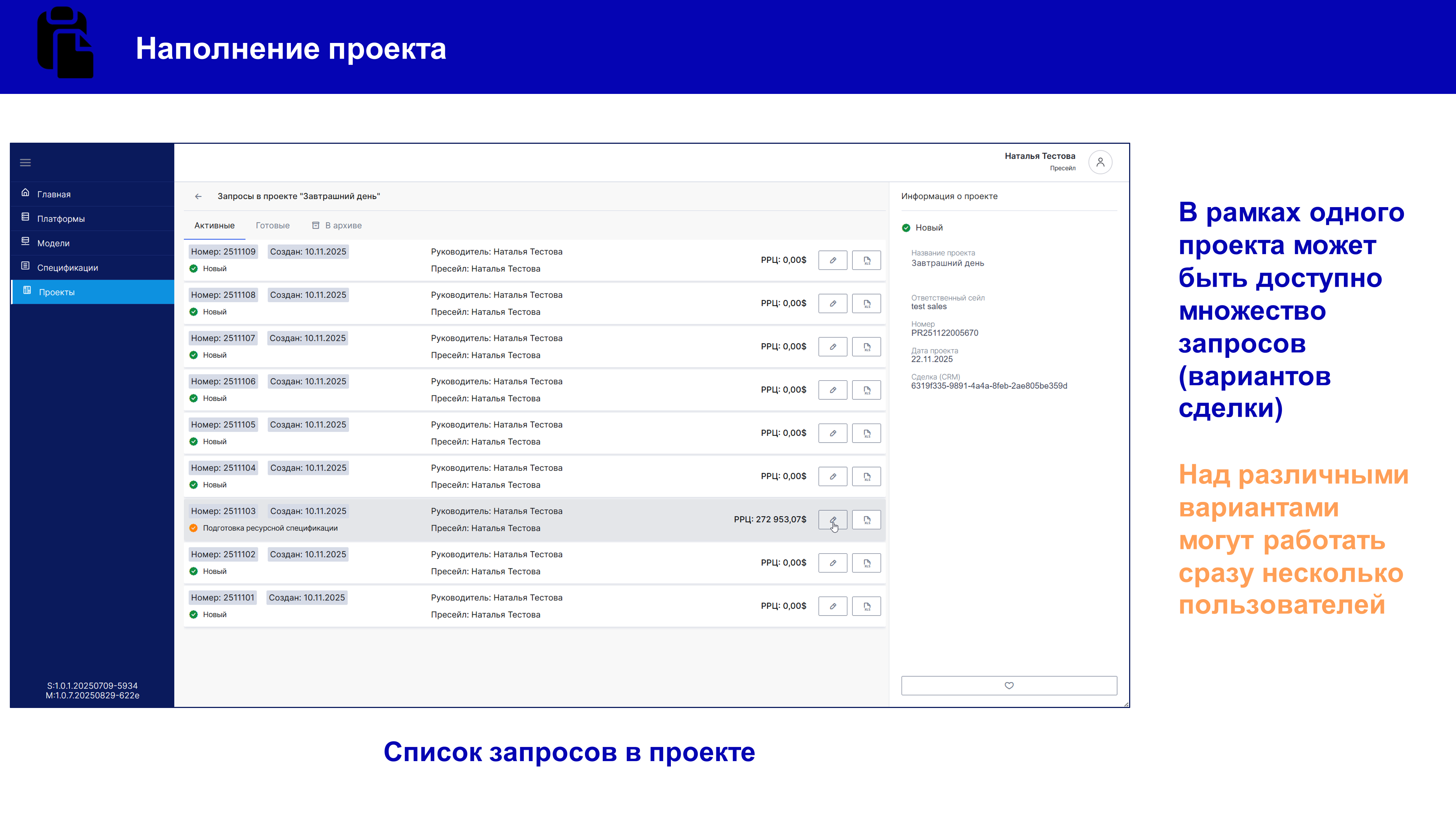Edit request 2511106 with pencil icon
Image resolution: width=1456 pixels, height=819 pixels.
point(832,389)
